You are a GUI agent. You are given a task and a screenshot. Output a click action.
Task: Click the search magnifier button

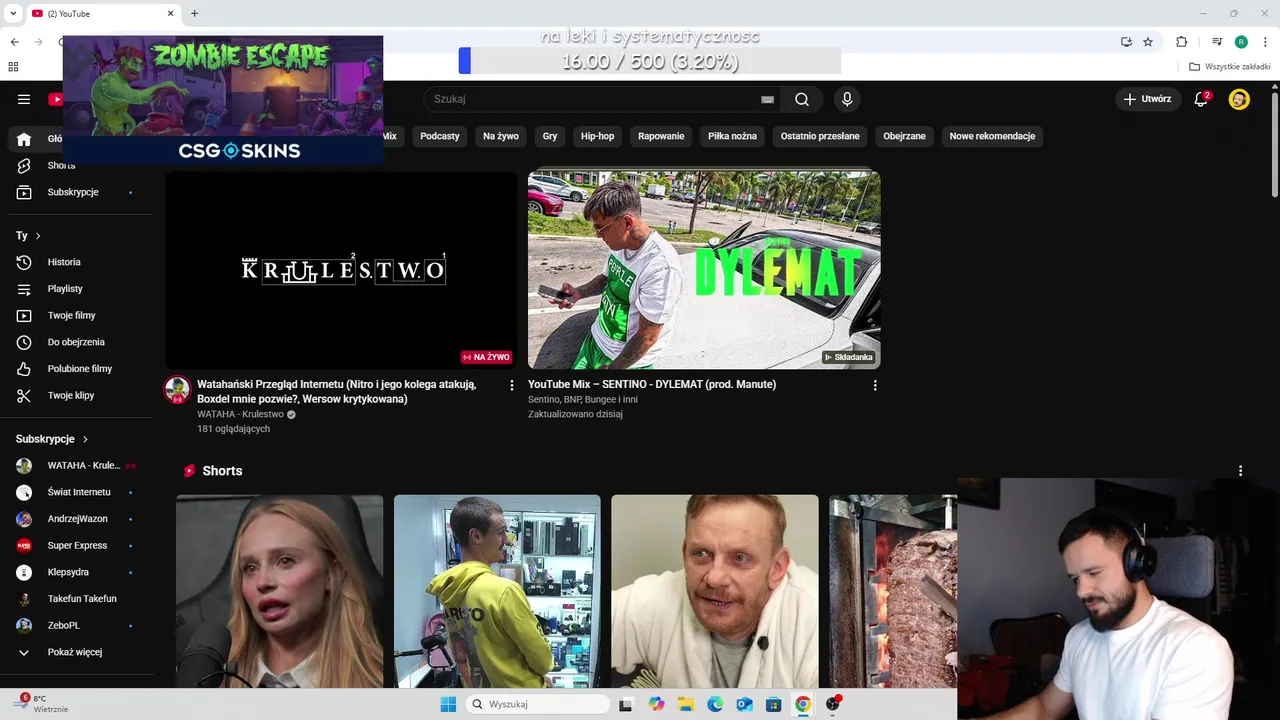pos(802,99)
